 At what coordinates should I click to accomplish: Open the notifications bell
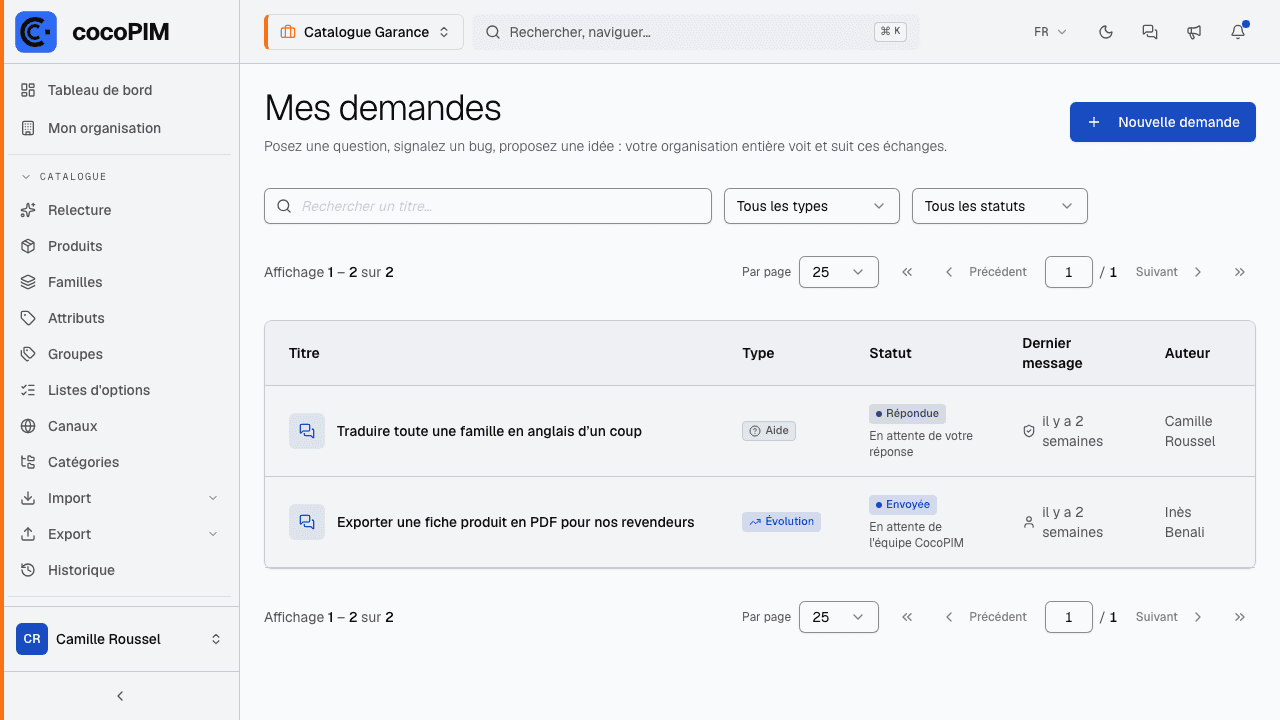click(x=1238, y=32)
